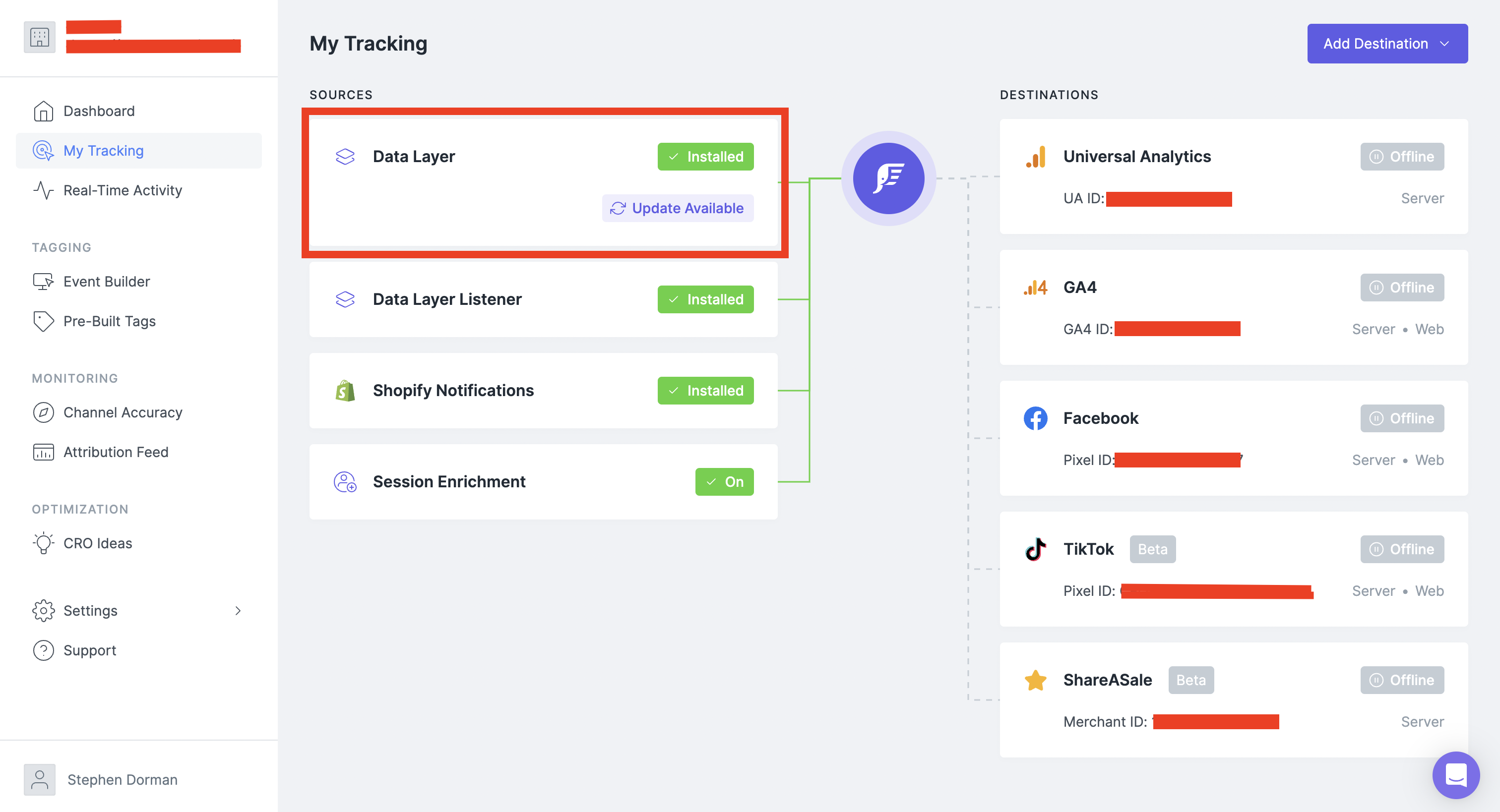Viewport: 1500px width, 812px height.
Task: Toggle Session Enrichment off
Action: click(724, 481)
